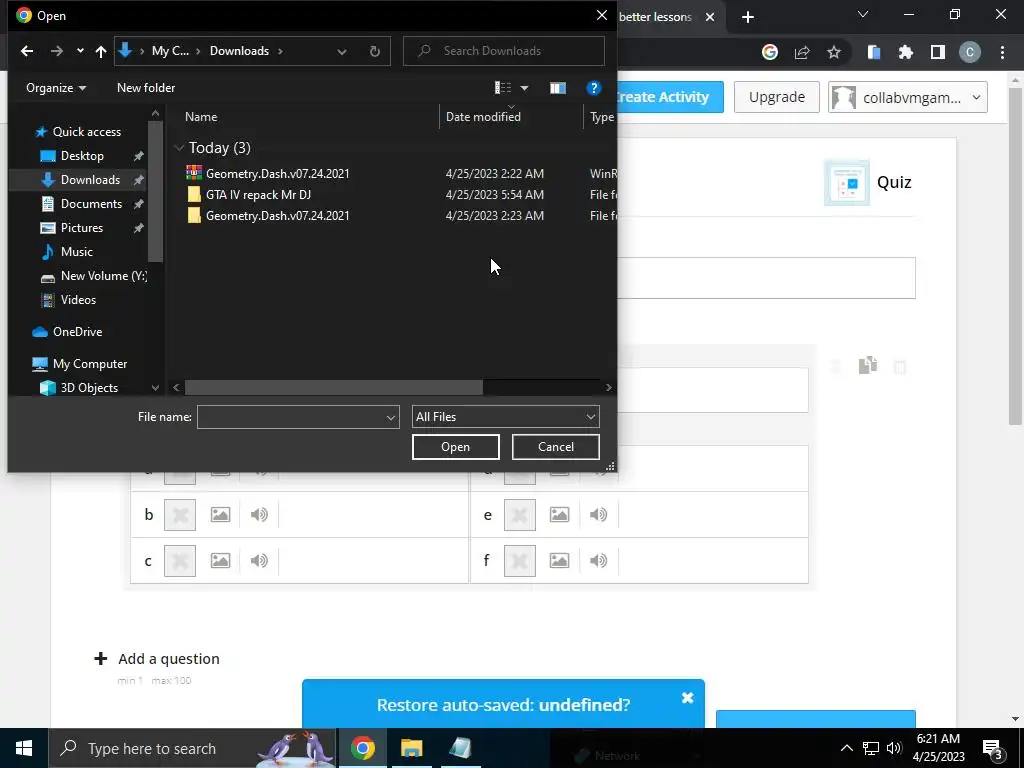This screenshot has height=768, width=1024.
Task: Click the Upgrade button
Action: [x=776, y=97]
